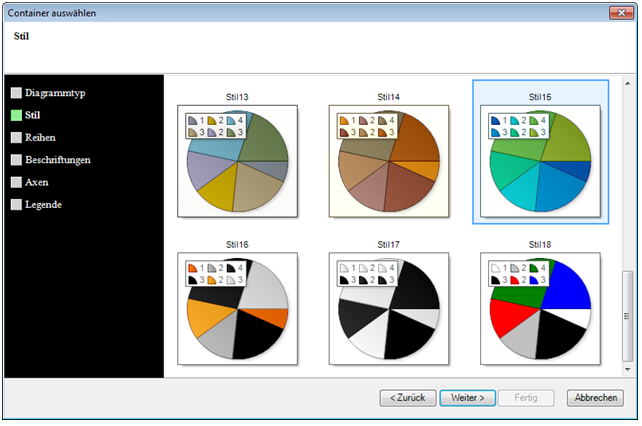The height and width of the screenshot is (426, 642).
Task: Go to the Diagrammtyp wizard page
Action: click(x=55, y=93)
